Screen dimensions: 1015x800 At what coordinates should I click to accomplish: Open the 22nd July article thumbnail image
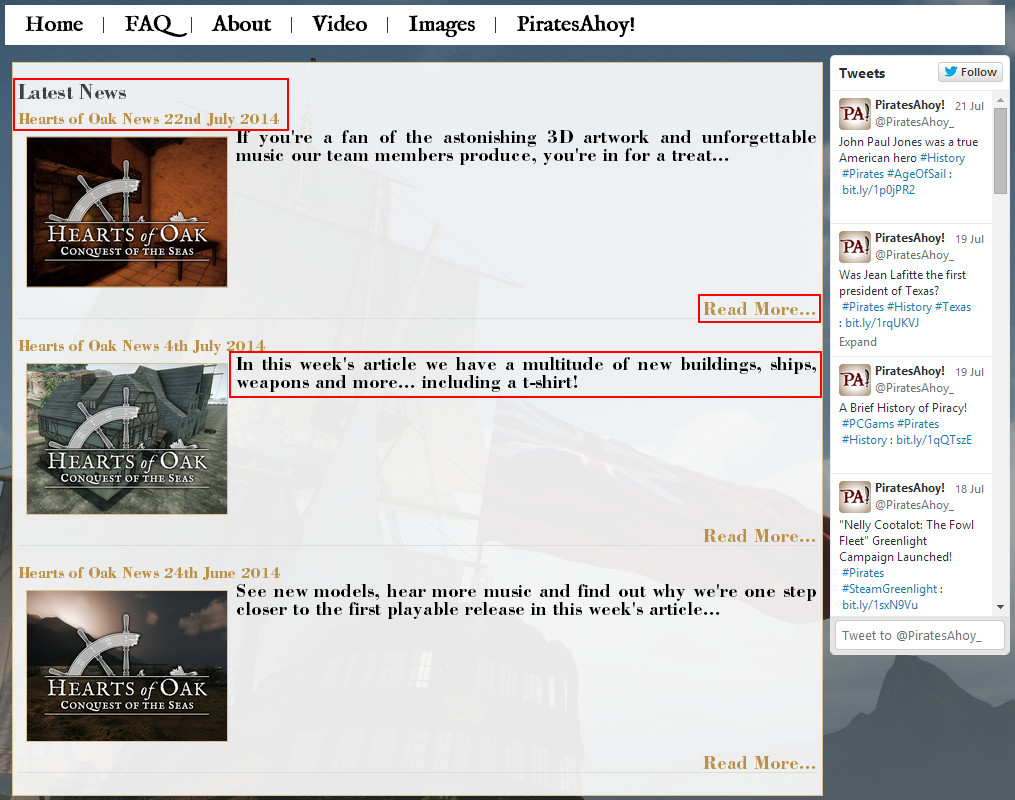[127, 212]
